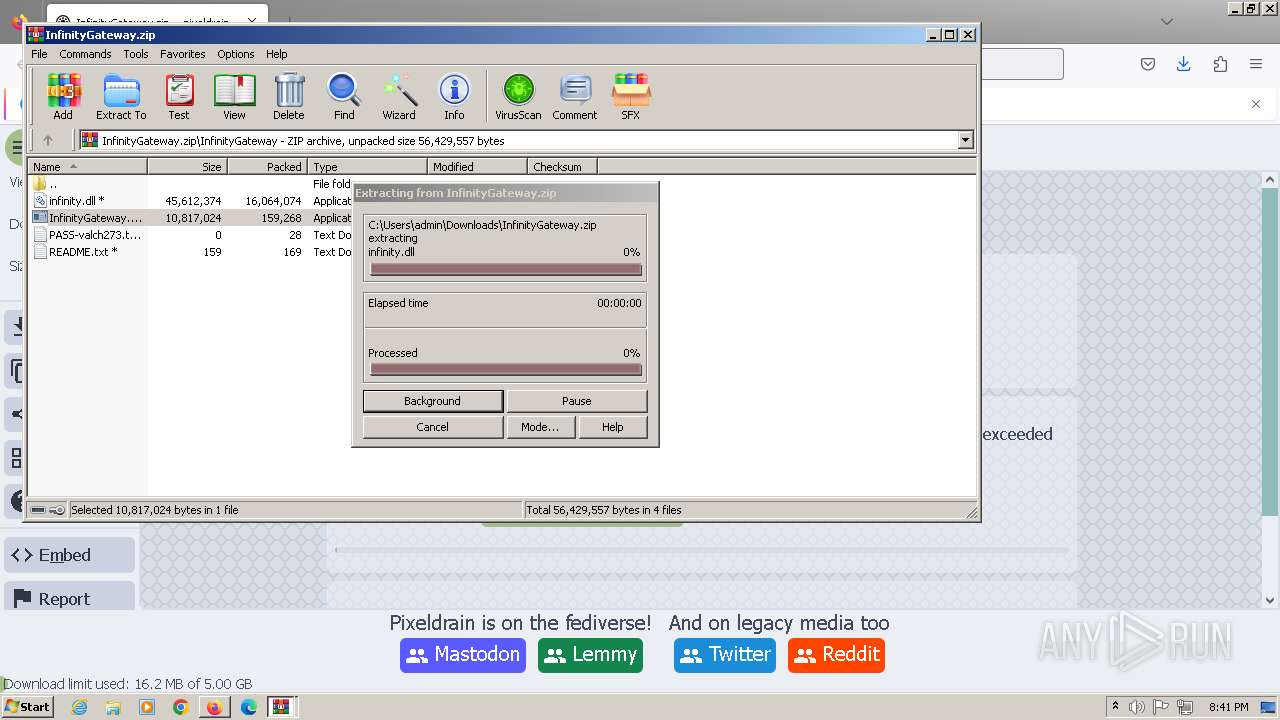This screenshot has width=1280, height=720.
Task: Open Edge from the taskbar
Action: pos(248,707)
